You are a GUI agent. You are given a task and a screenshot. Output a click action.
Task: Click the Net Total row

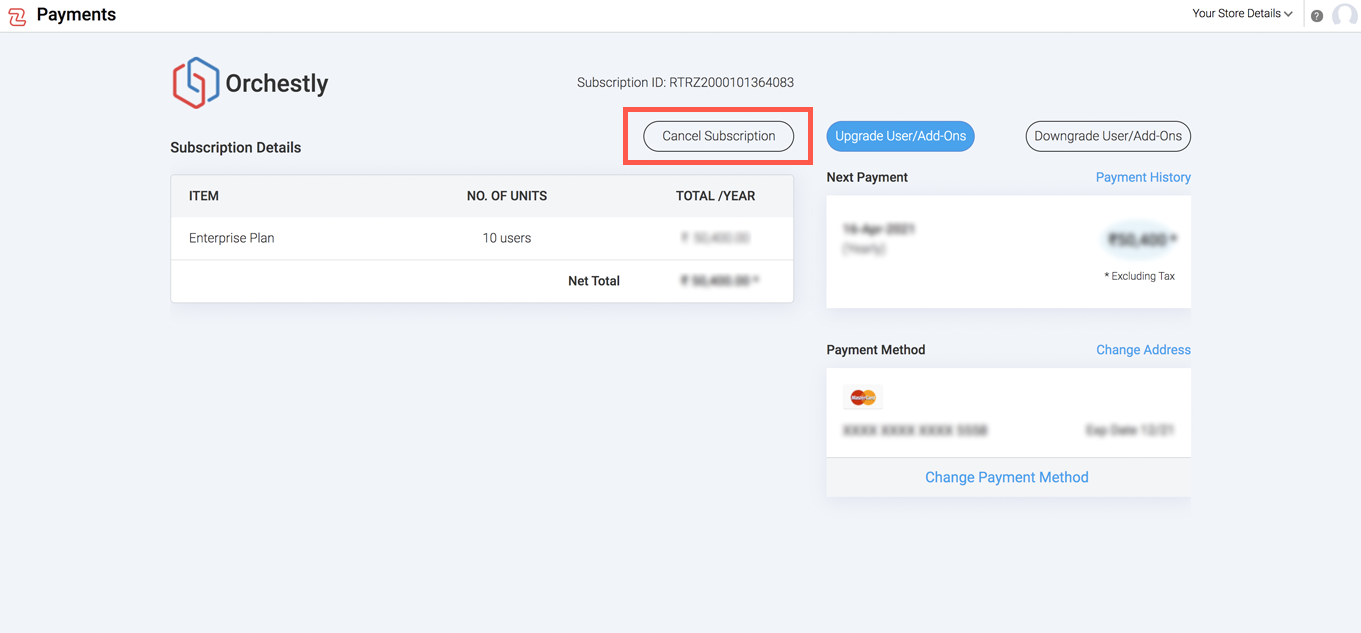[x=594, y=281]
